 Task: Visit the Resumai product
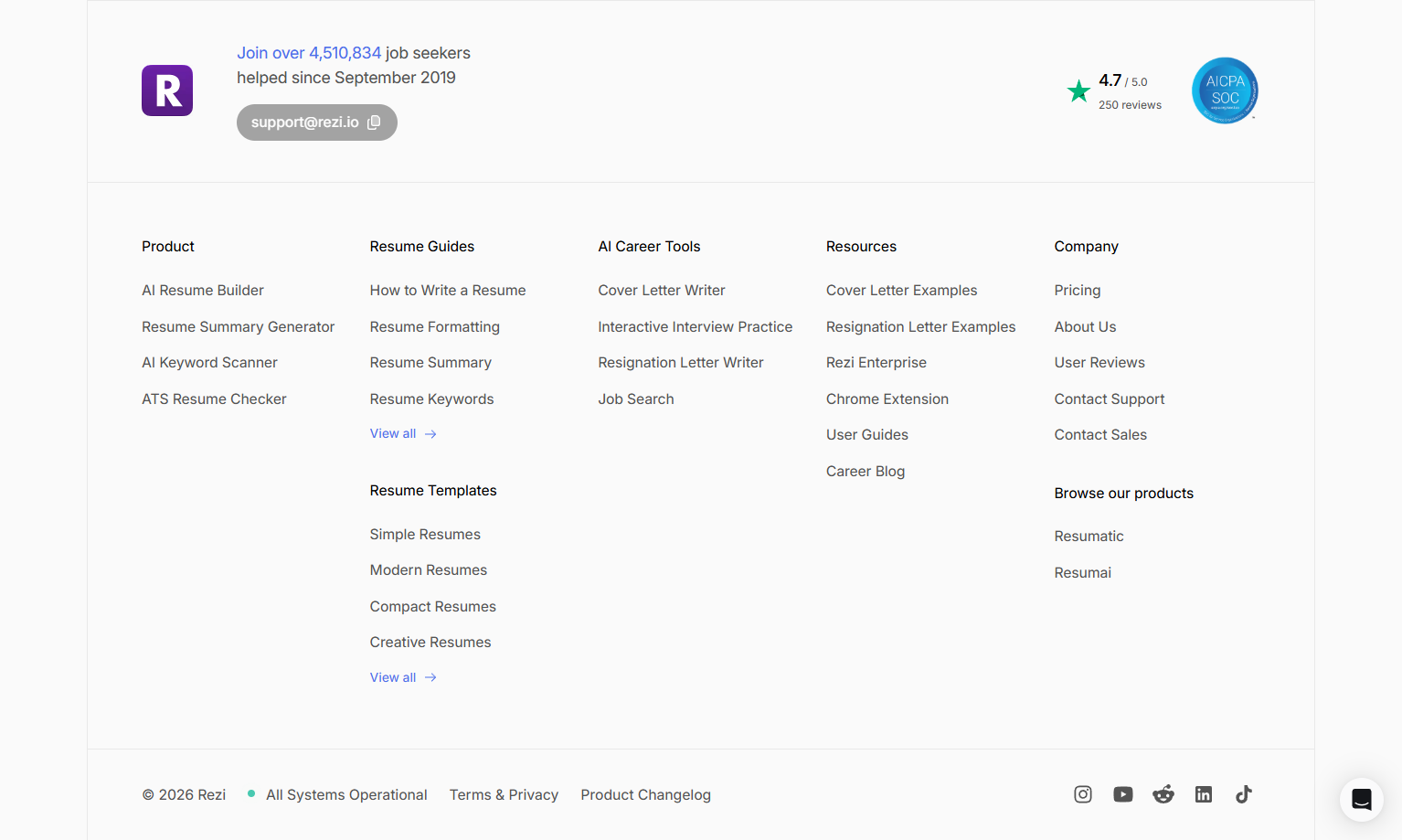coord(1083,572)
